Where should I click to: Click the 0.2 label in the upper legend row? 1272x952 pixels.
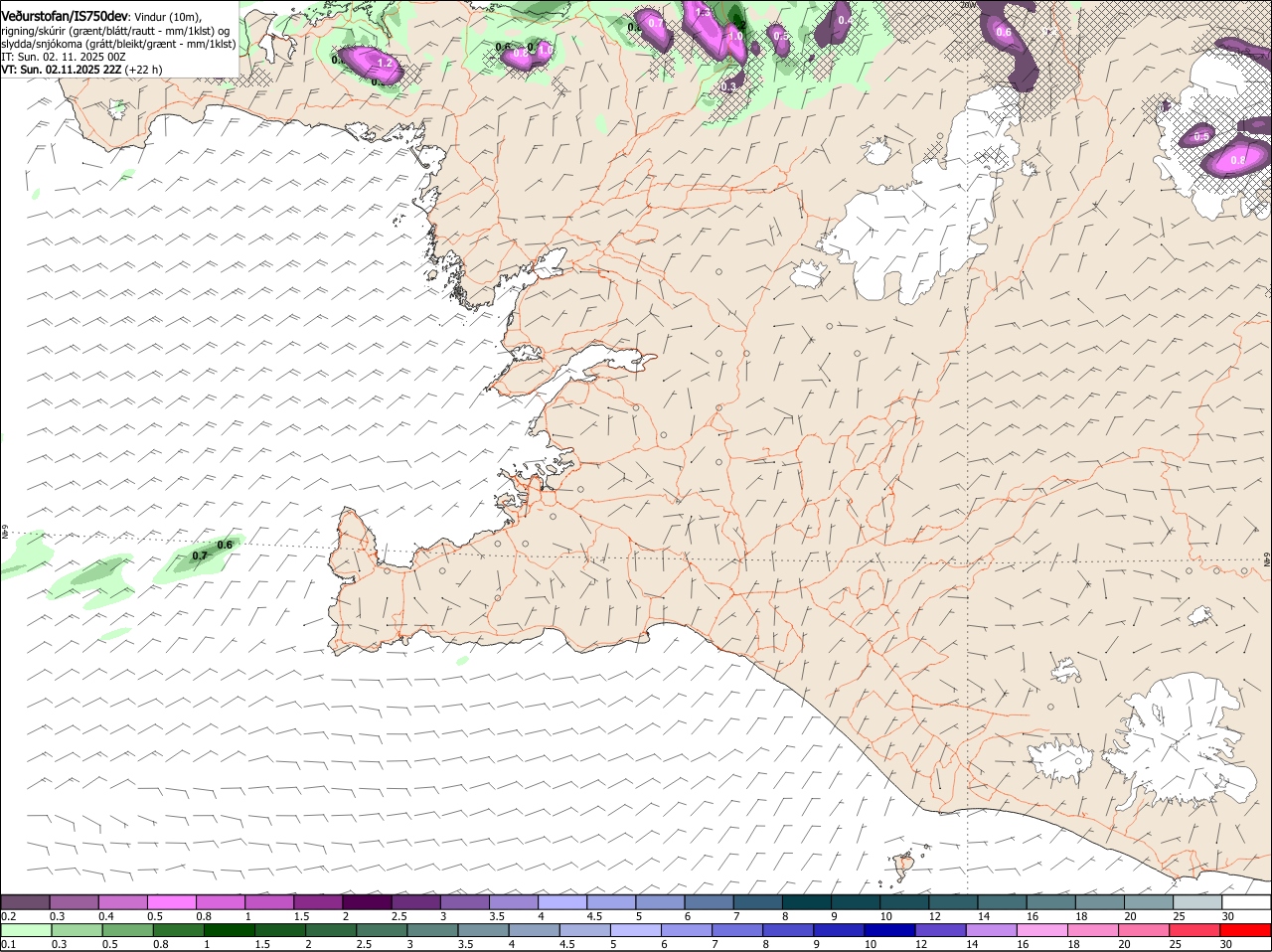click(9, 916)
